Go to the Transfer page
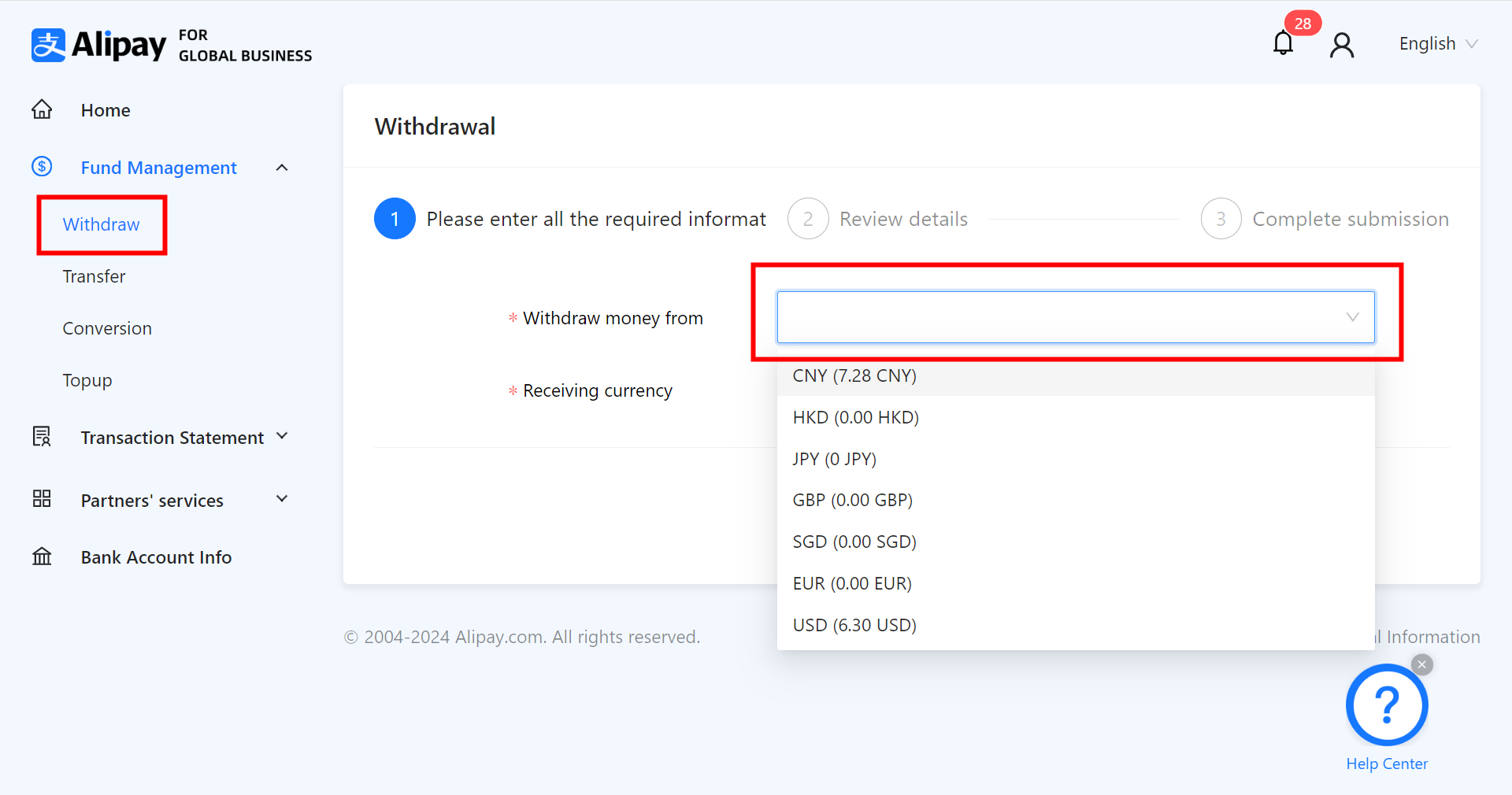 pos(94,276)
